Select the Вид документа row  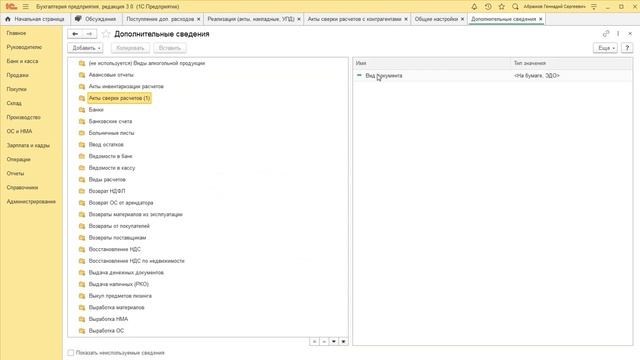click(x=493, y=76)
